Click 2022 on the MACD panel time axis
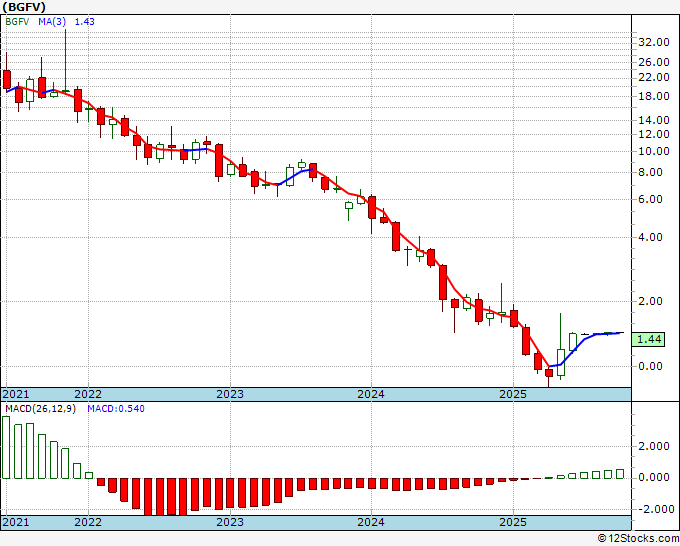 click(88, 522)
